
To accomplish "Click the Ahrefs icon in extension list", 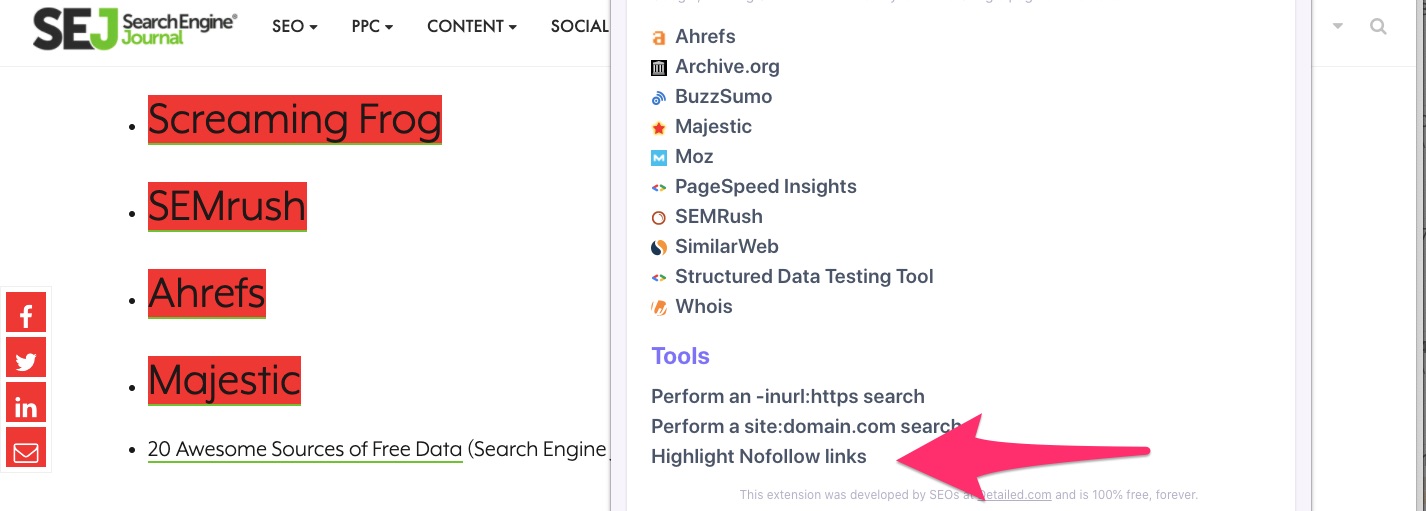I will (x=659, y=38).
